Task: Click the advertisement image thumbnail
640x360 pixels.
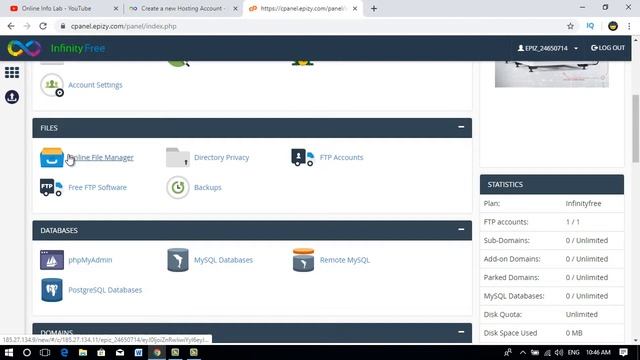Action: [552, 74]
